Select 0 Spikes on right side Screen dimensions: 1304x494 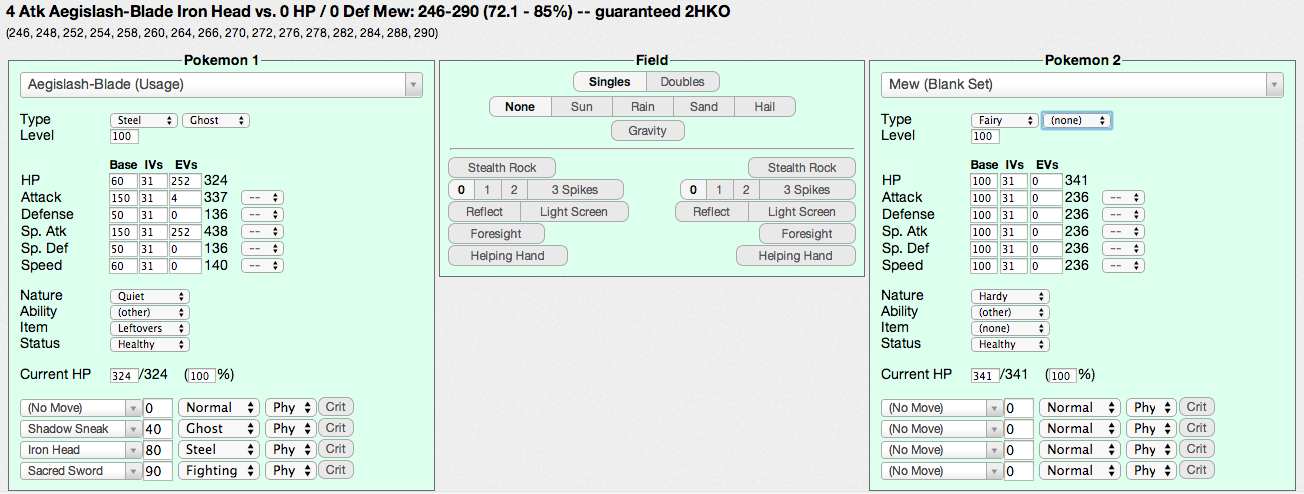pos(693,190)
